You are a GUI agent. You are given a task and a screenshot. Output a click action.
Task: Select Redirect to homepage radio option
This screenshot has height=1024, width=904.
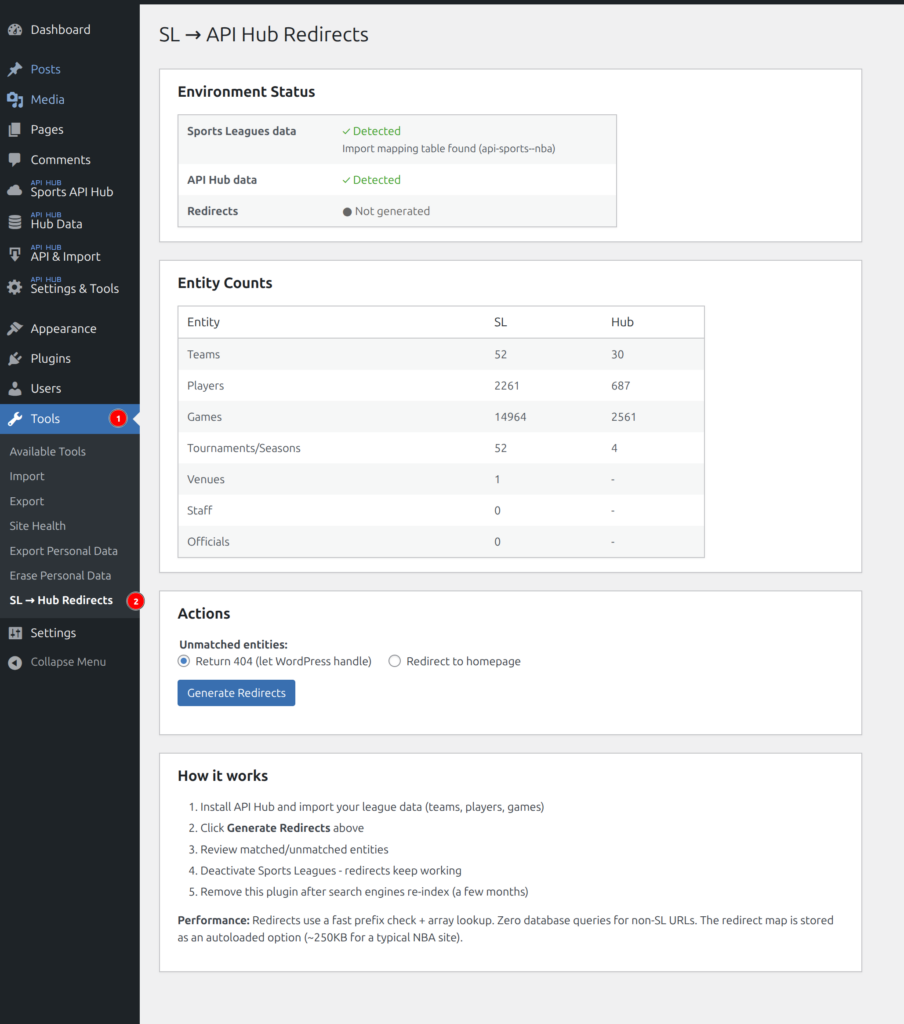(395, 661)
